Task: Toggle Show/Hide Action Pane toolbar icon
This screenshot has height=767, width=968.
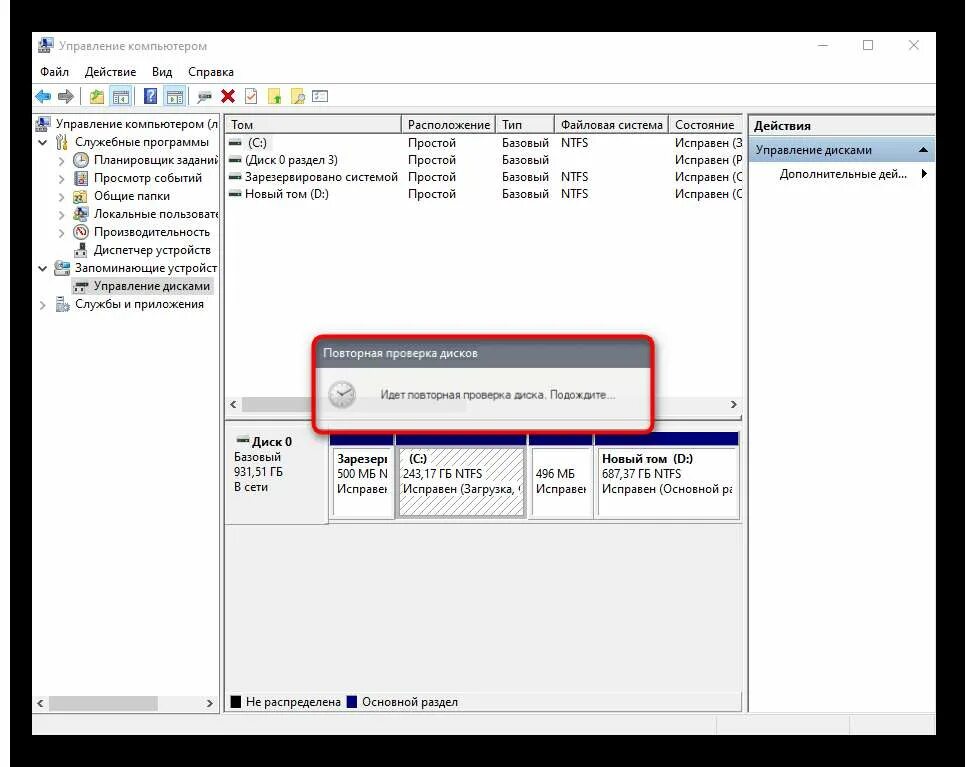Action: point(175,96)
